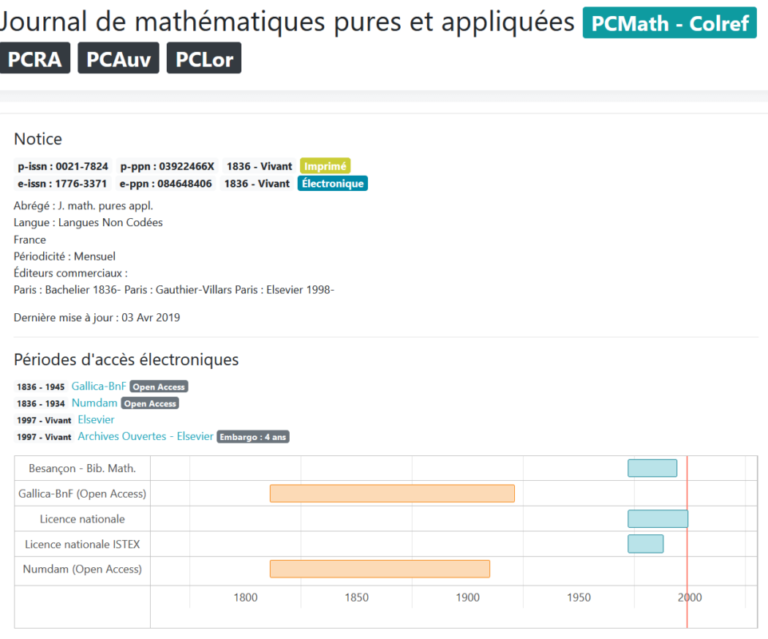Click the Licence nationale ISTEX timeline bar
The height and width of the screenshot is (639, 768).
[645, 544]
